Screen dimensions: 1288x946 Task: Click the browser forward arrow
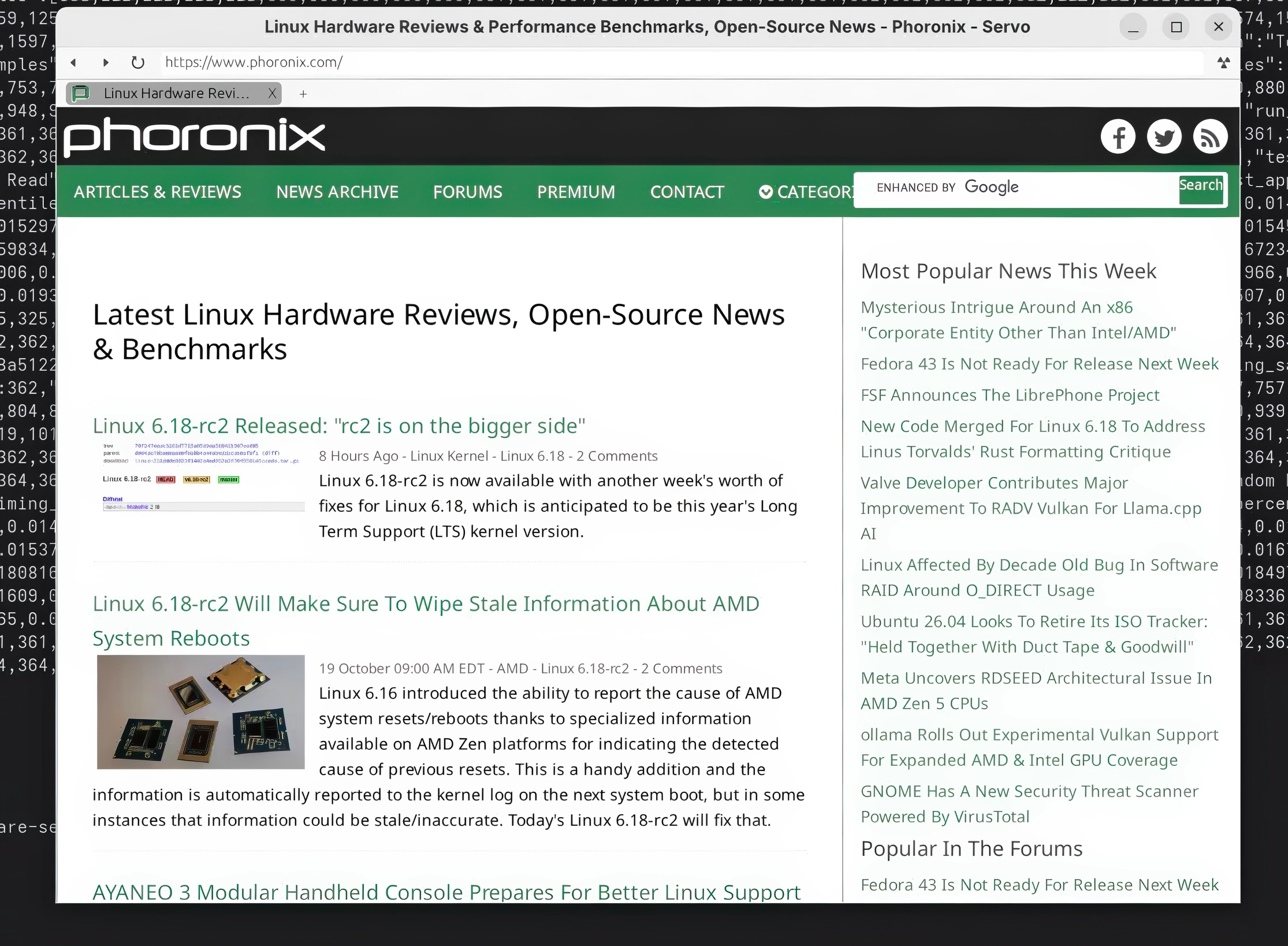(x=106, y=62)
